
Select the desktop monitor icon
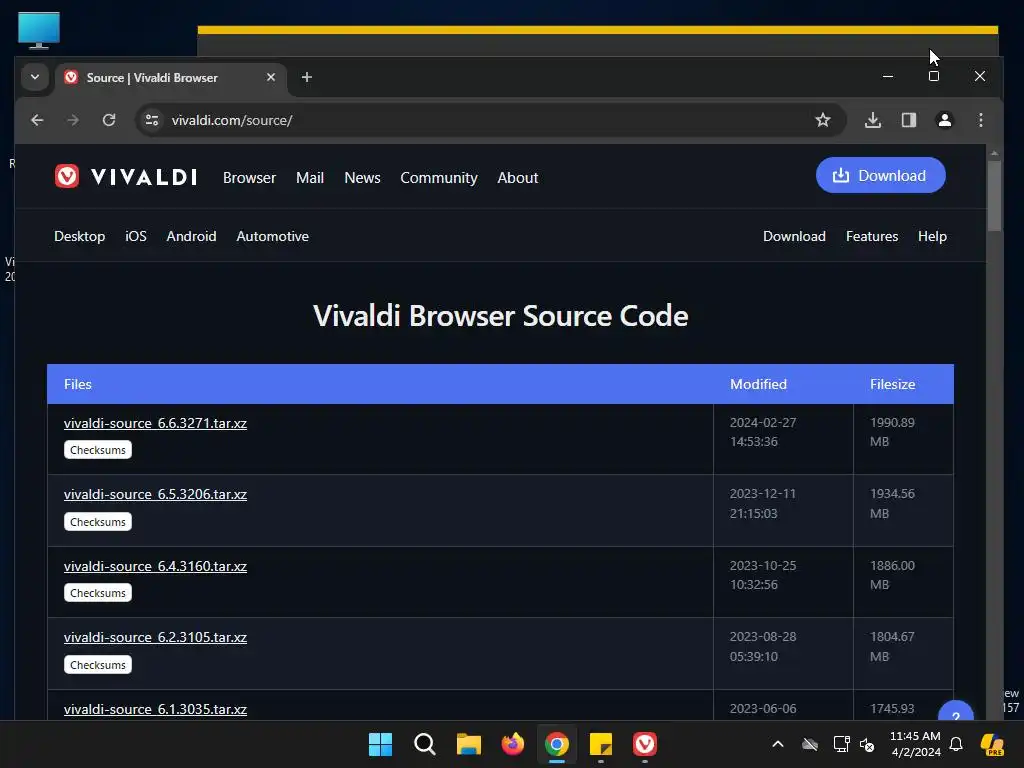[x=39, y=30]
